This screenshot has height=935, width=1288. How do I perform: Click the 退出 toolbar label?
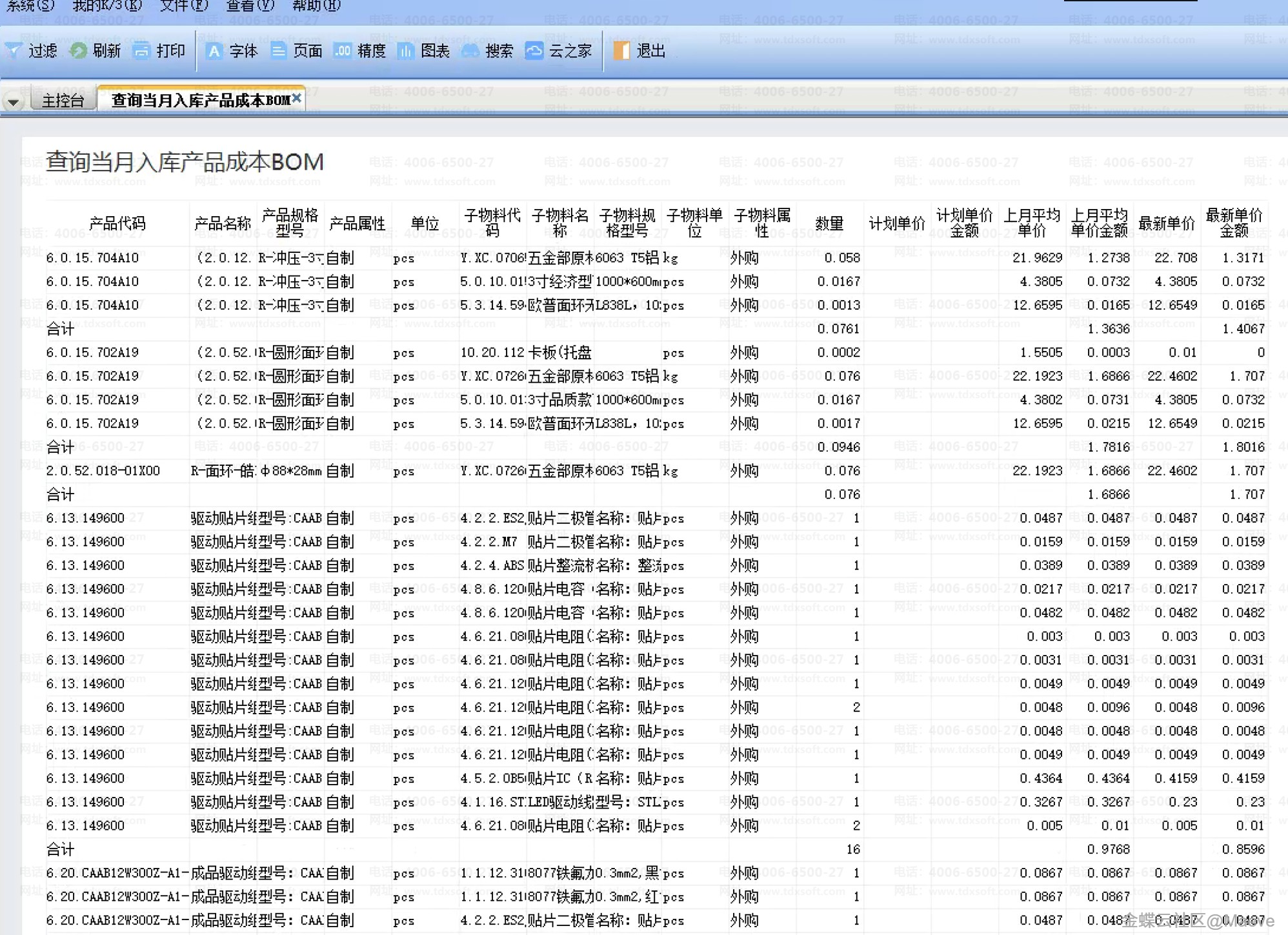click(650, 51)
